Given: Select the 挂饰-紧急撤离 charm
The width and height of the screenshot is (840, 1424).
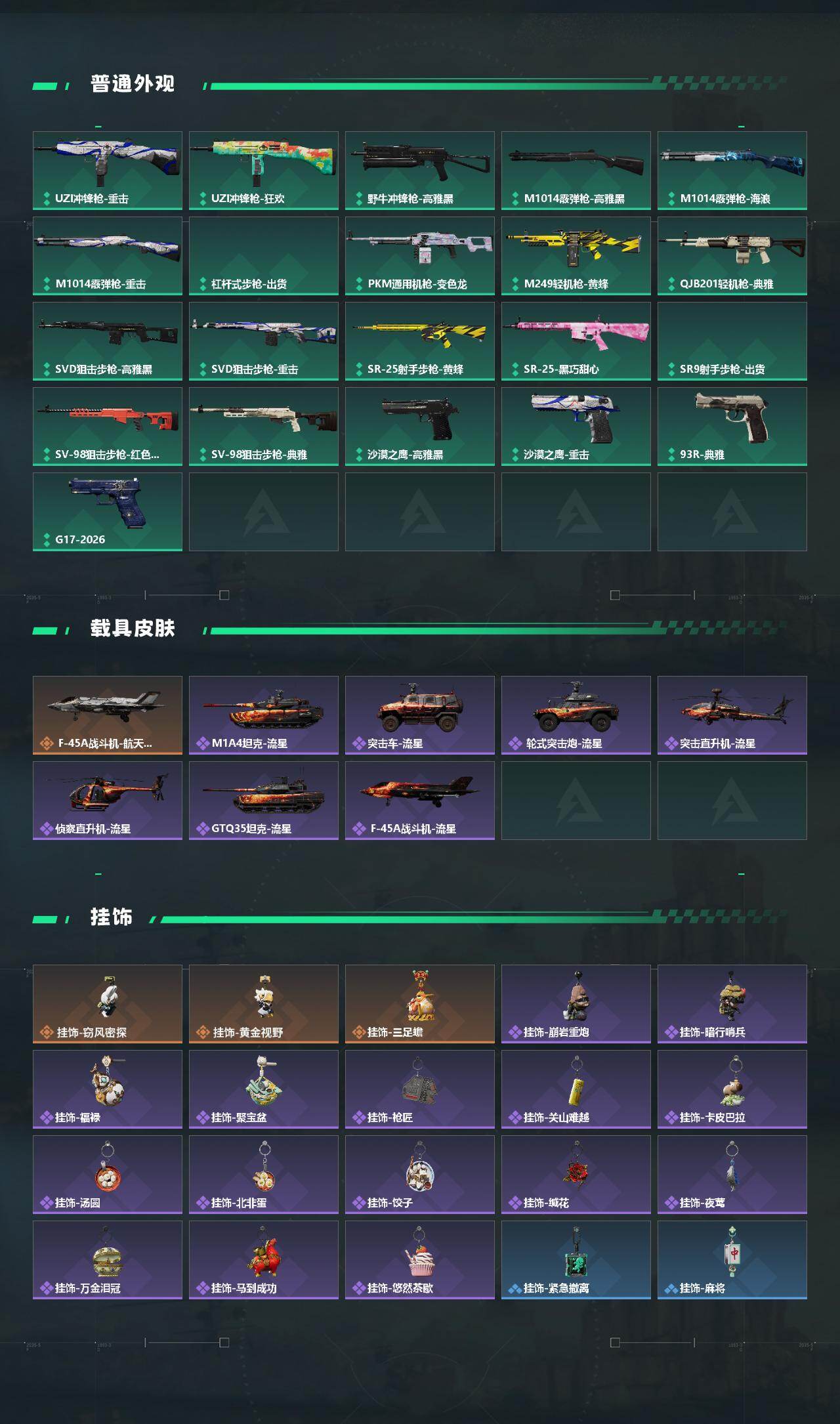Looking at the screenshot, I should click(576, 1260).
